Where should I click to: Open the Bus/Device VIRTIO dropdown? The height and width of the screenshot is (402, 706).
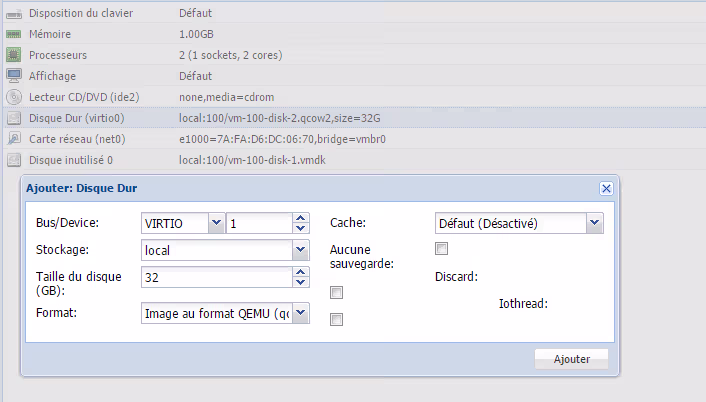216,223
